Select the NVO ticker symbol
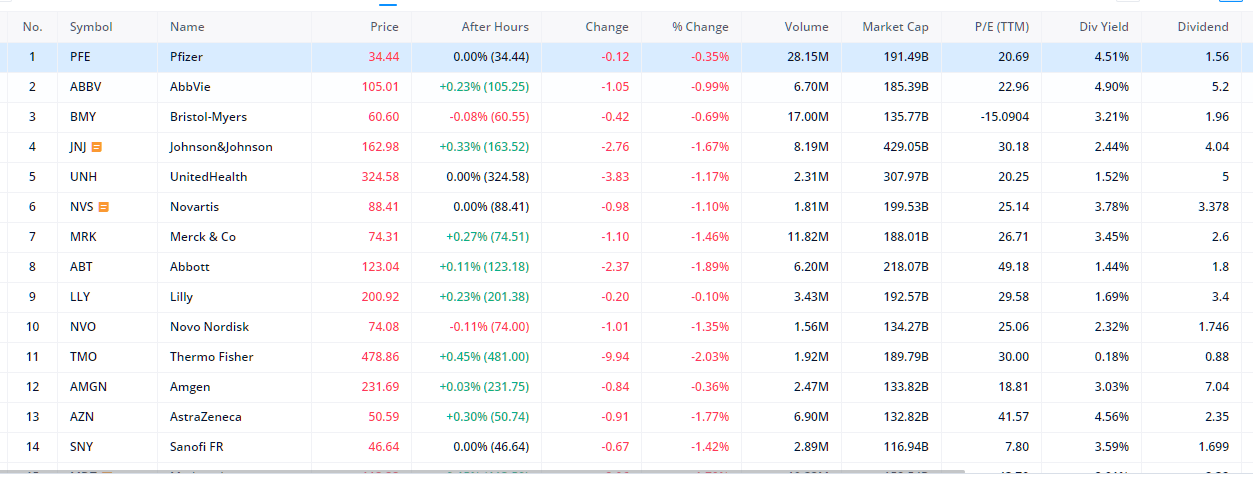The width and height of the screenshot is (1253, 480). 83,327
